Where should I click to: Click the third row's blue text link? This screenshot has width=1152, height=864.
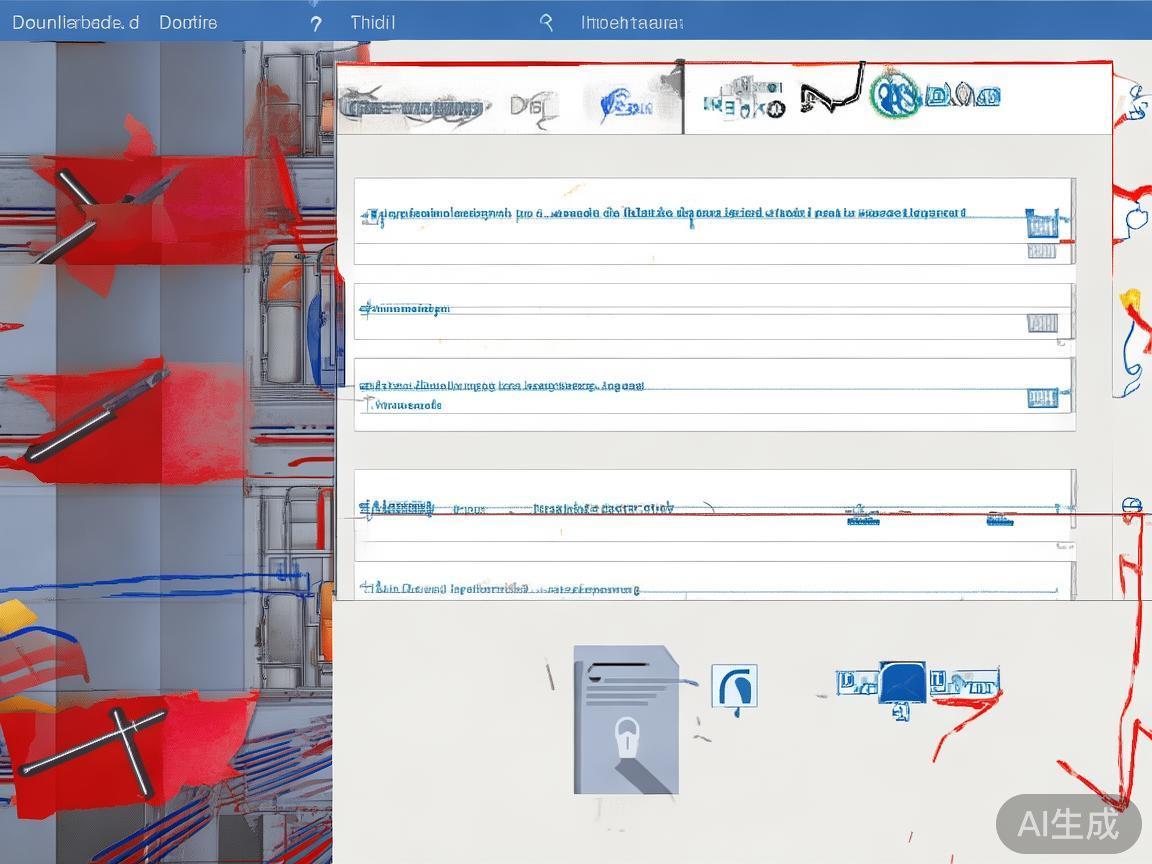(x=501, y=385)
